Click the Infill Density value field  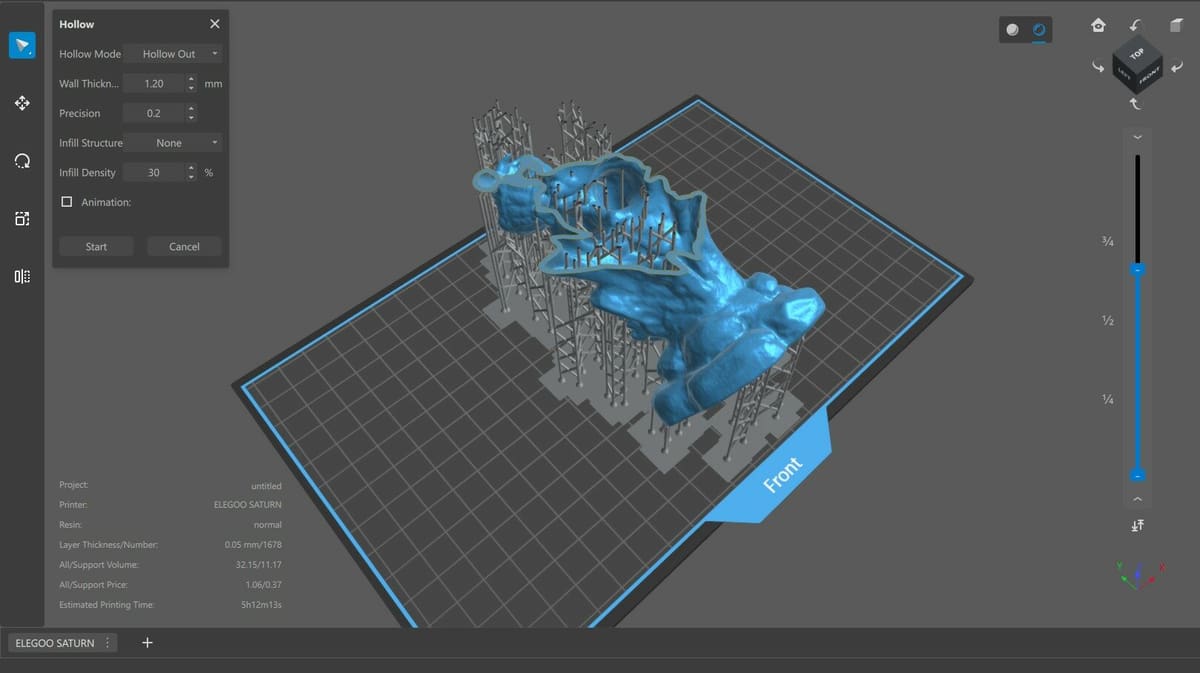[154, 173]
